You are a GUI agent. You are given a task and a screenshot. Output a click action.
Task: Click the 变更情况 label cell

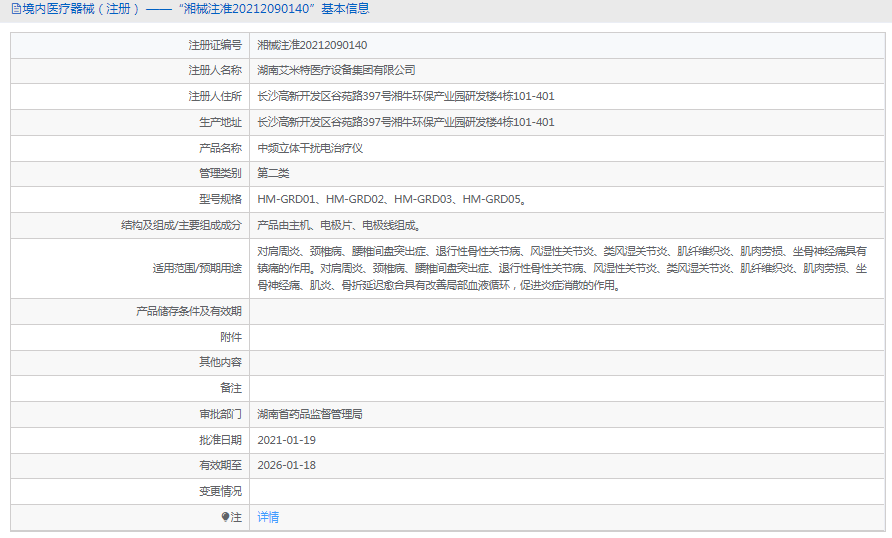click(x=130, y=491)
